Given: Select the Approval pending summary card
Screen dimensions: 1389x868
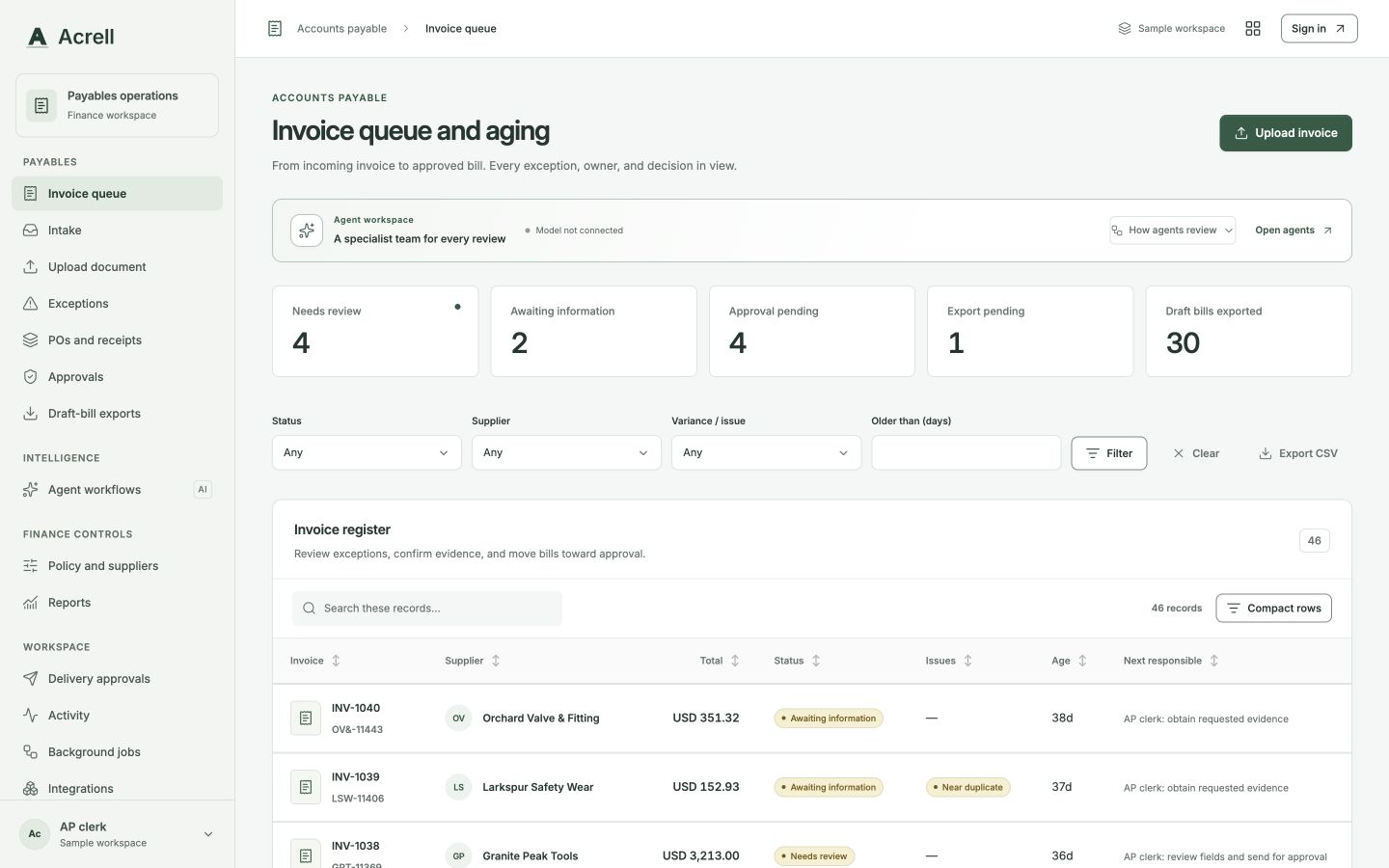Looking at the screenshot, I should click(x=812, y=331).
